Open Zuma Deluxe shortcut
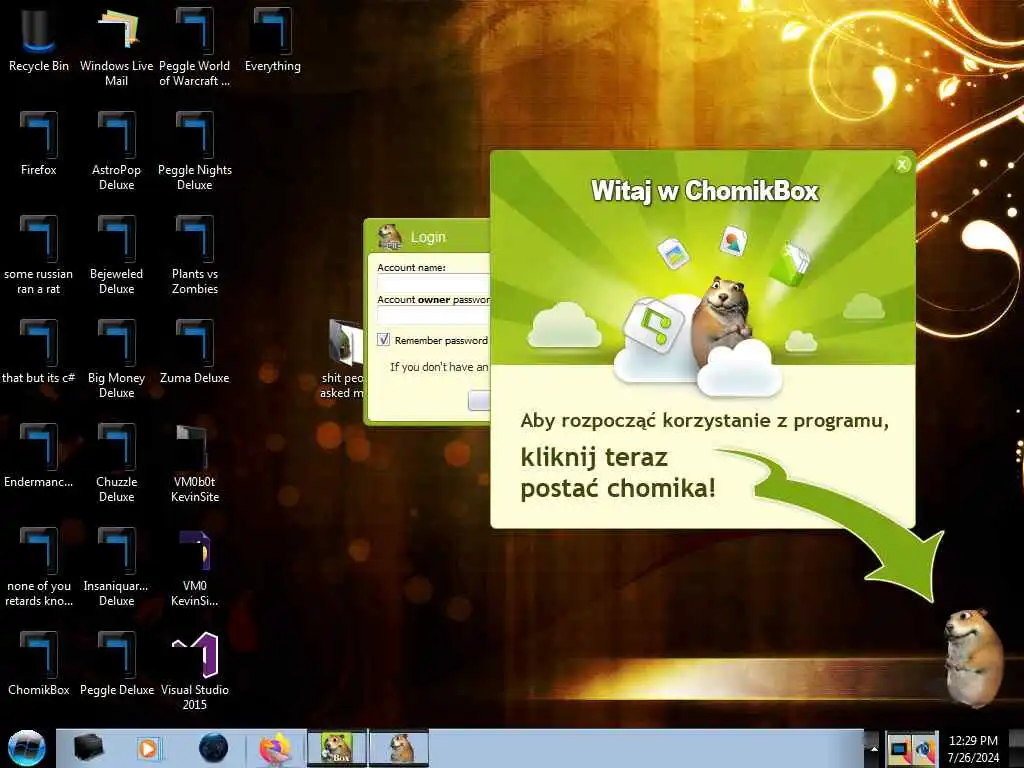Screen dimensions: 1024x768 195,352
